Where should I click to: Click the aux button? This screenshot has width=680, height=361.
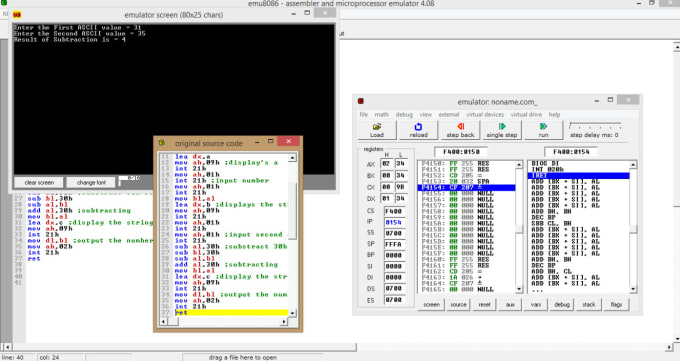coord(510,305)
